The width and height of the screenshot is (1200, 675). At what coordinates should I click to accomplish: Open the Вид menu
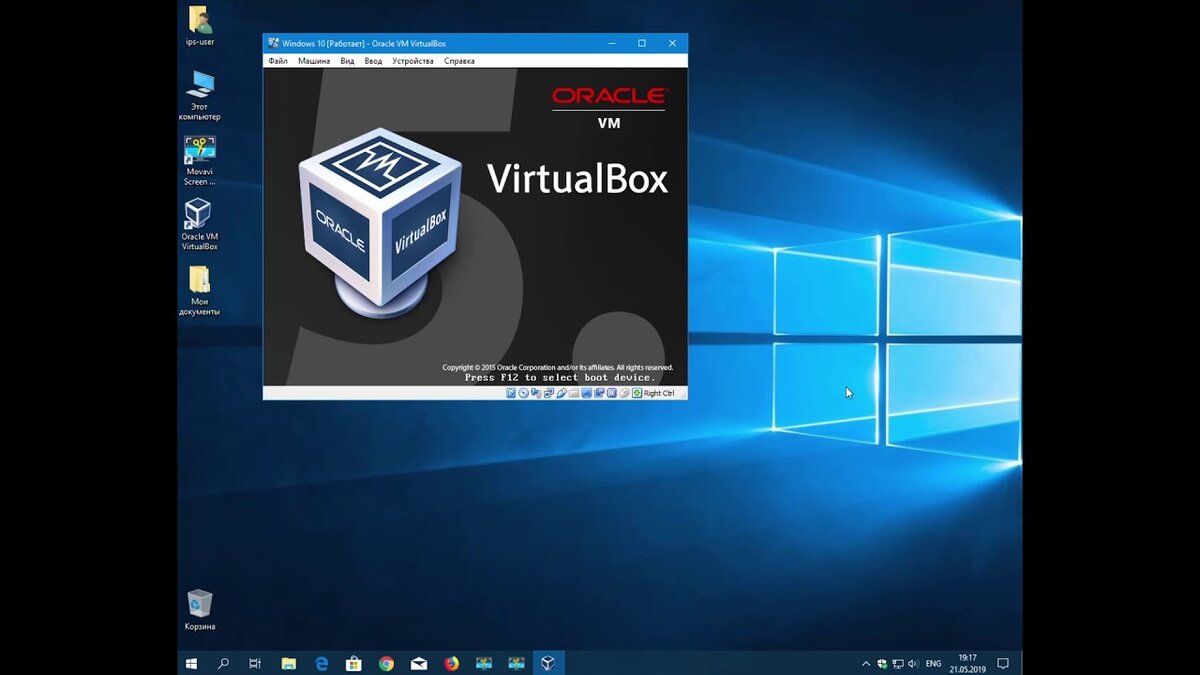[347, 61]
